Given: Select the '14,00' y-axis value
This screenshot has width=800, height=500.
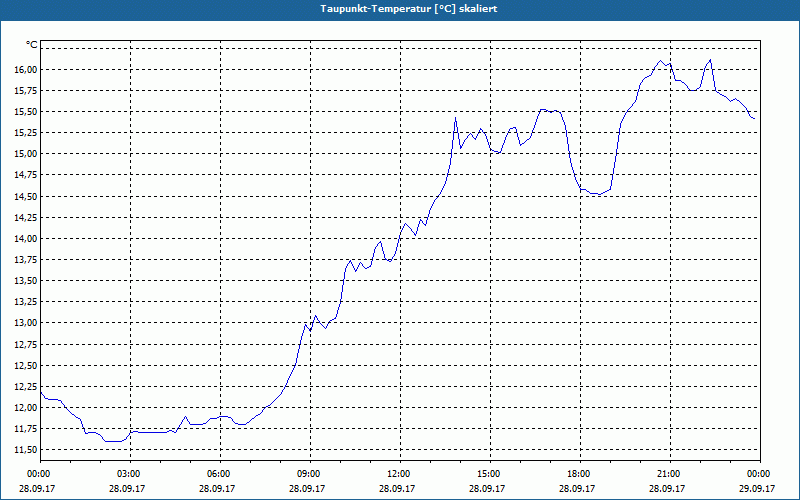Looking at the screenshot, I should pyautogui.click(x=27, y=238).
